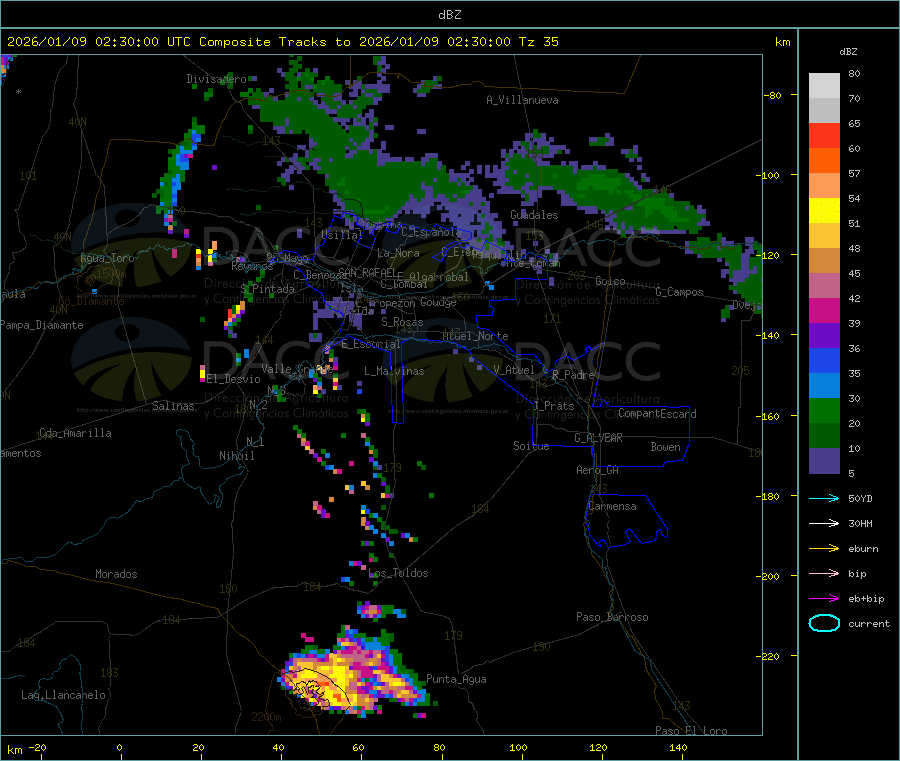Select the 48 dBZ gold swatch
The image size is (900, 761).
coord(824,235)
